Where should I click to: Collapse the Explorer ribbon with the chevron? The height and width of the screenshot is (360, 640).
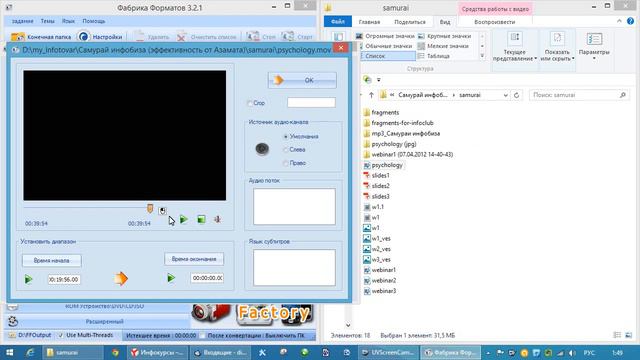click(619, 21)
